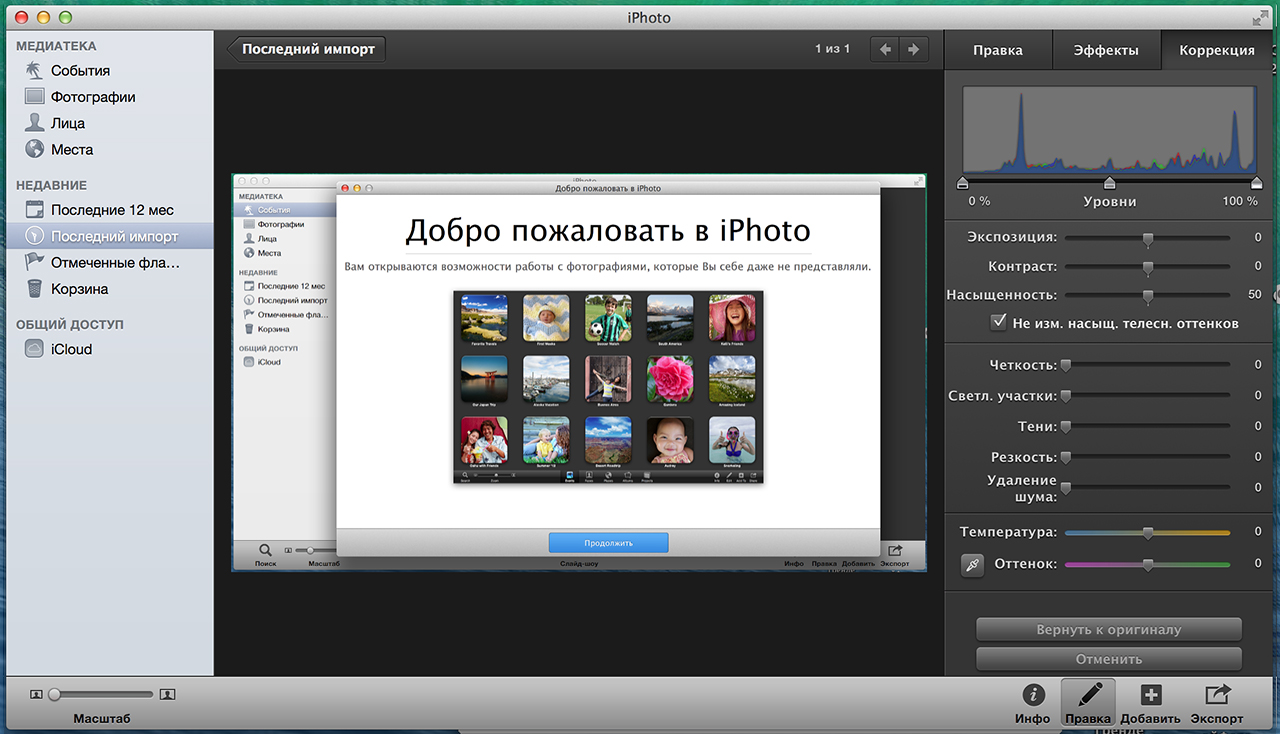The image size is (1280, 734).
Task: Go back to Последний импорт
Action: [x=305, y=49]
